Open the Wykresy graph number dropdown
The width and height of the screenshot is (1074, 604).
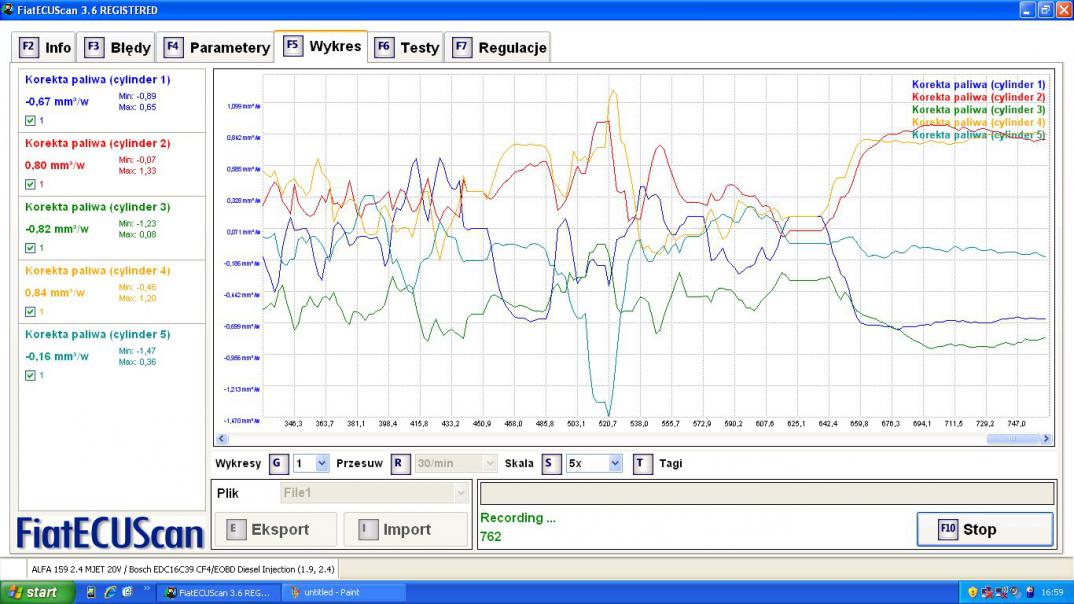point(321,464)
